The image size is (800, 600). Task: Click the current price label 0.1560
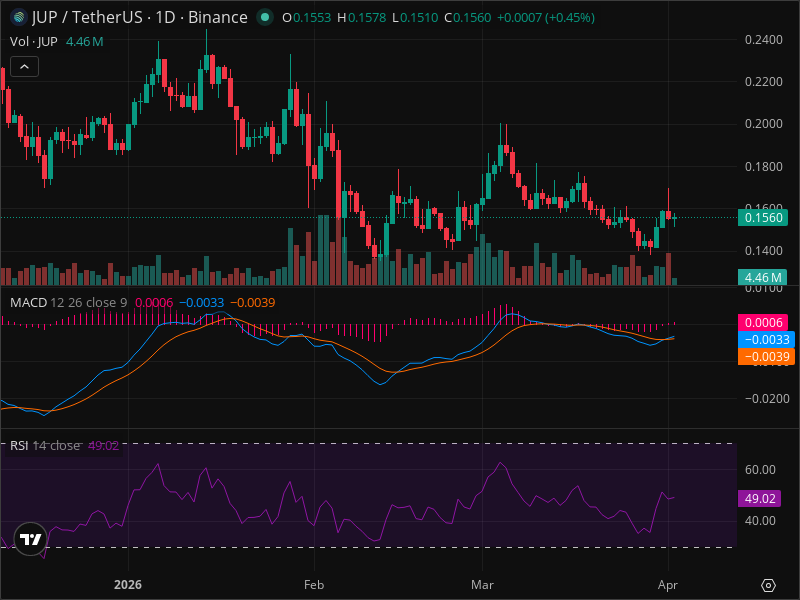[x=763, y=218]
